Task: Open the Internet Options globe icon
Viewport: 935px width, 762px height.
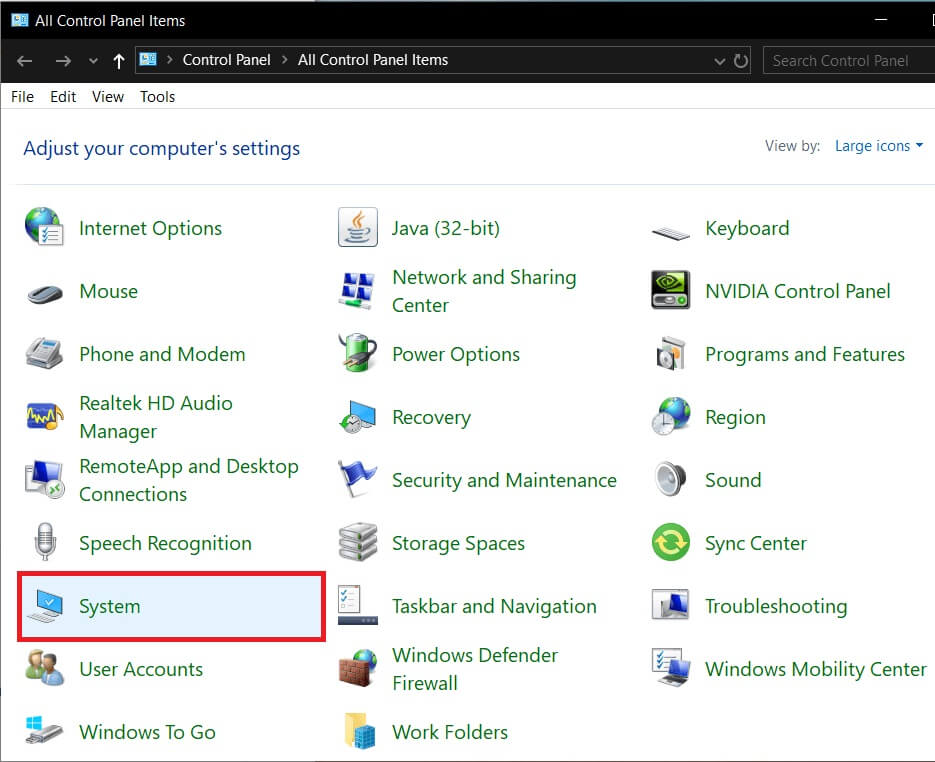Action: pos(44,227)
